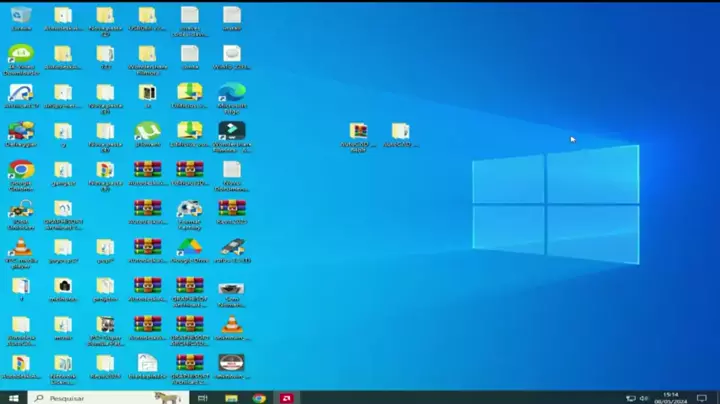Open Task View from the taskbar

pyautogui.click(x=203, y=397)
